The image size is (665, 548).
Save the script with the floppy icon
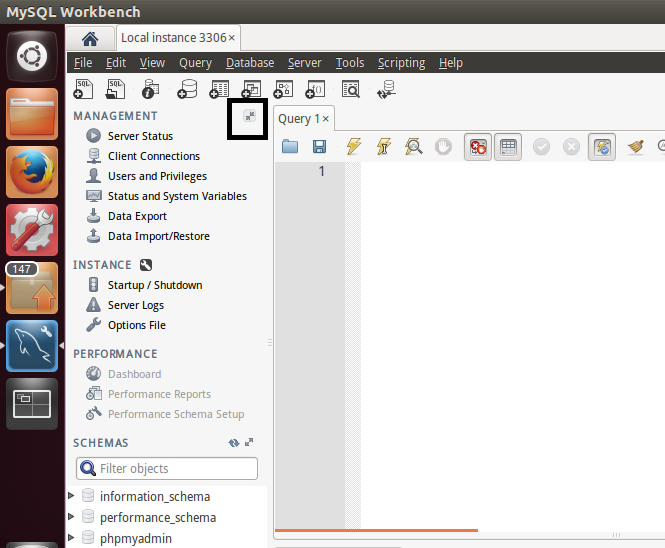coord(319,146)
